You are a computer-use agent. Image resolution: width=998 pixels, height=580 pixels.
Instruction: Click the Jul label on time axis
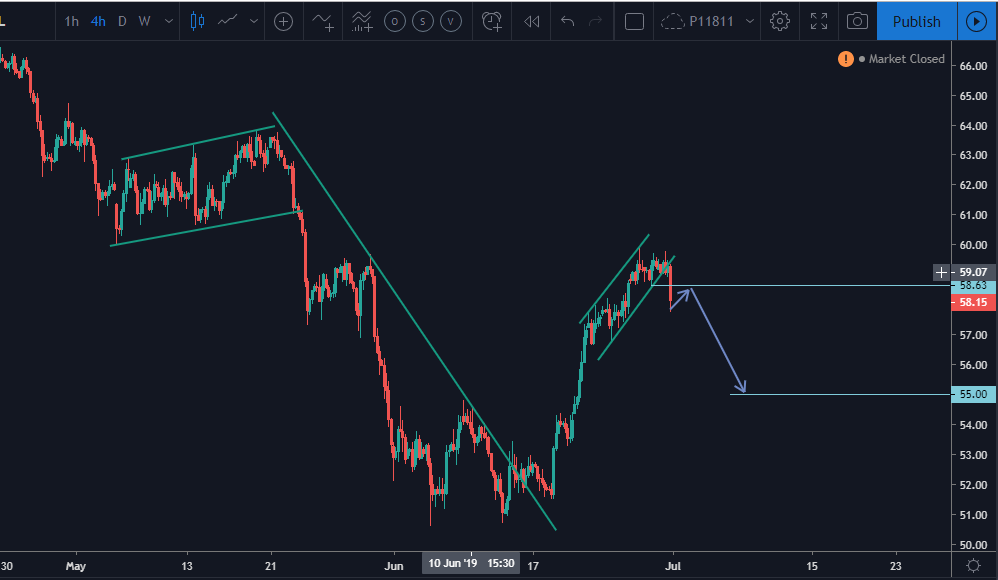pyautogui.click(x=673, y=566)
